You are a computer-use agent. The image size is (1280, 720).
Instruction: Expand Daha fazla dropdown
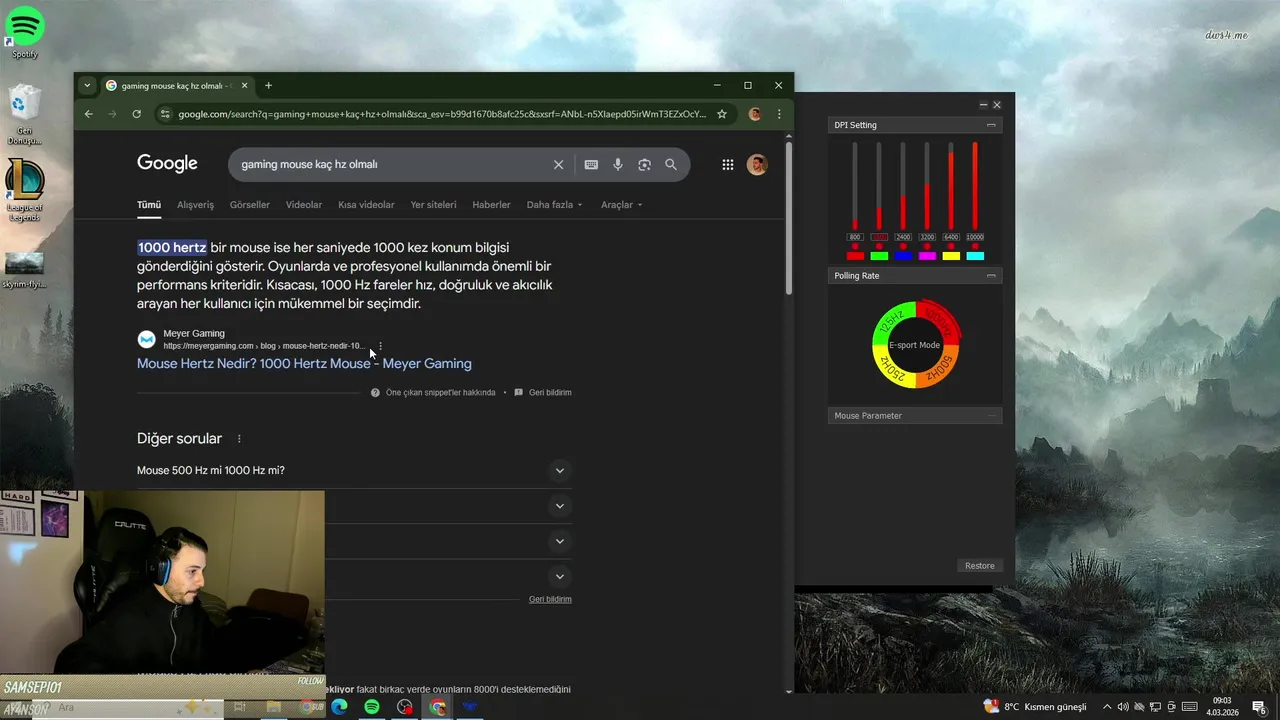(x=554, y=205)
